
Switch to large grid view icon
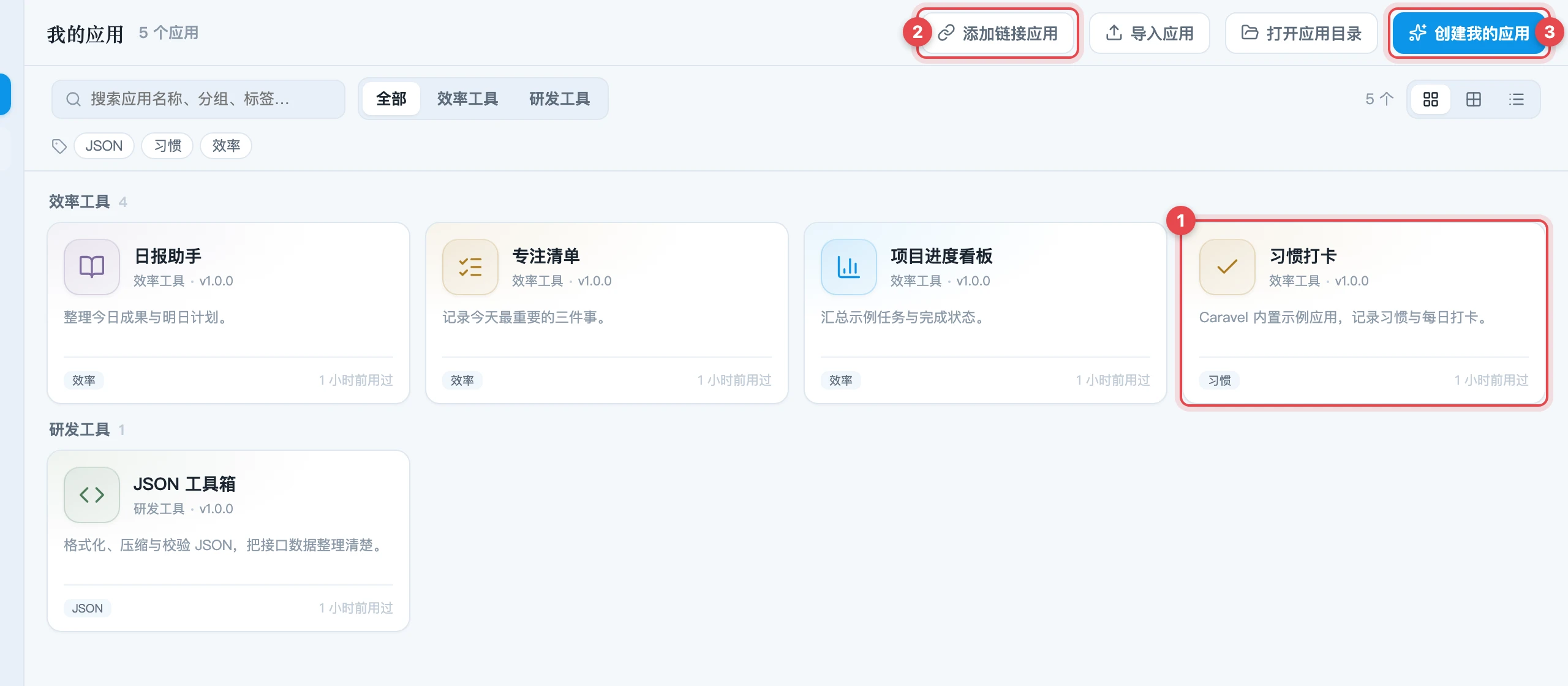[x=1431, y=99]
